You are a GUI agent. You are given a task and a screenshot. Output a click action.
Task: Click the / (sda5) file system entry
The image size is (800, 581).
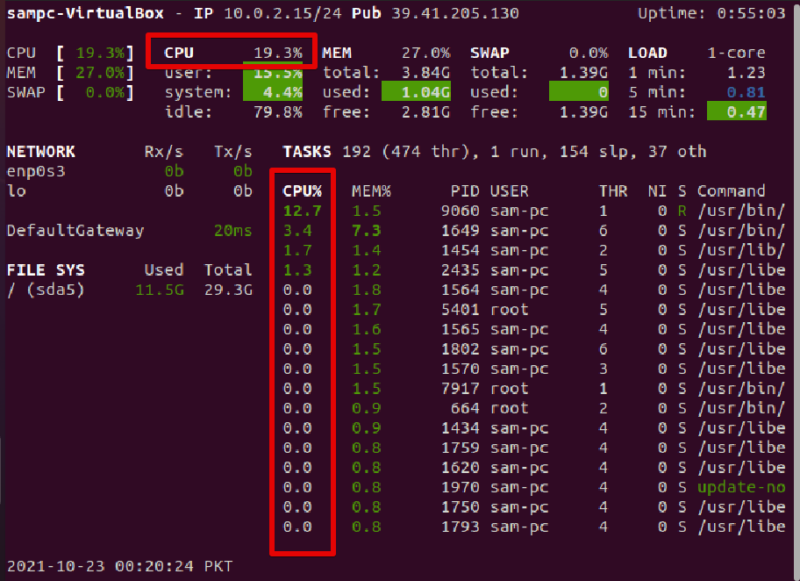click(x=47, y=290)
